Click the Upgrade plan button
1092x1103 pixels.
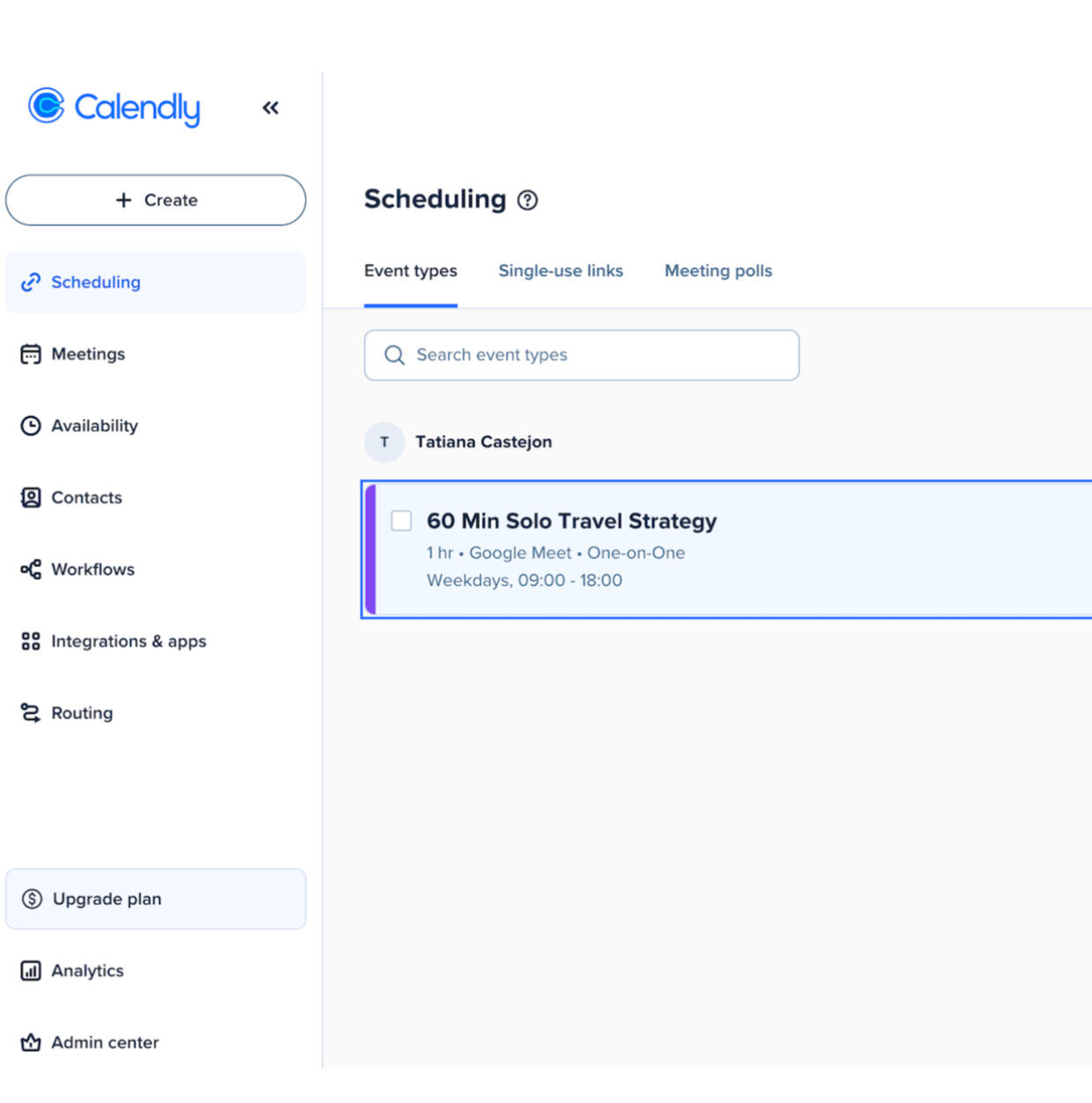[x=156, y=899]
